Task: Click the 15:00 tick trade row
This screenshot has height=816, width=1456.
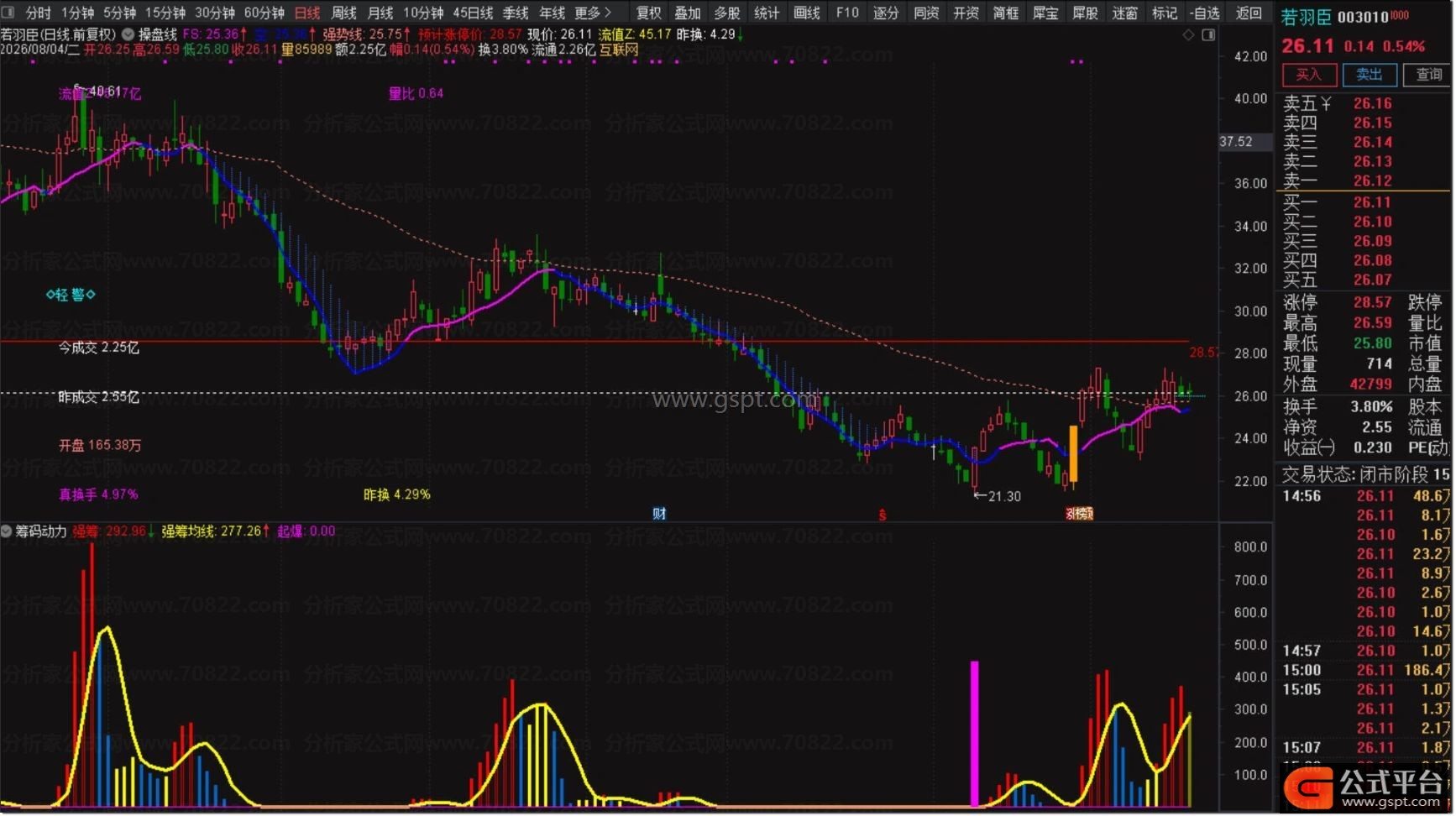Action: point(1365,671)
